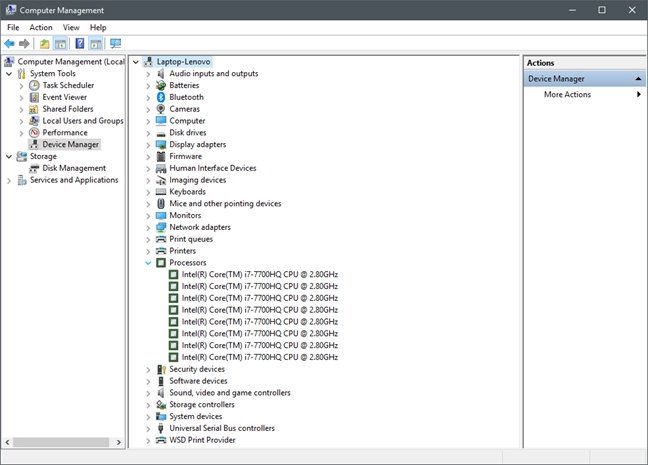
Task: Click the Security devices icon
Action: 161,369
